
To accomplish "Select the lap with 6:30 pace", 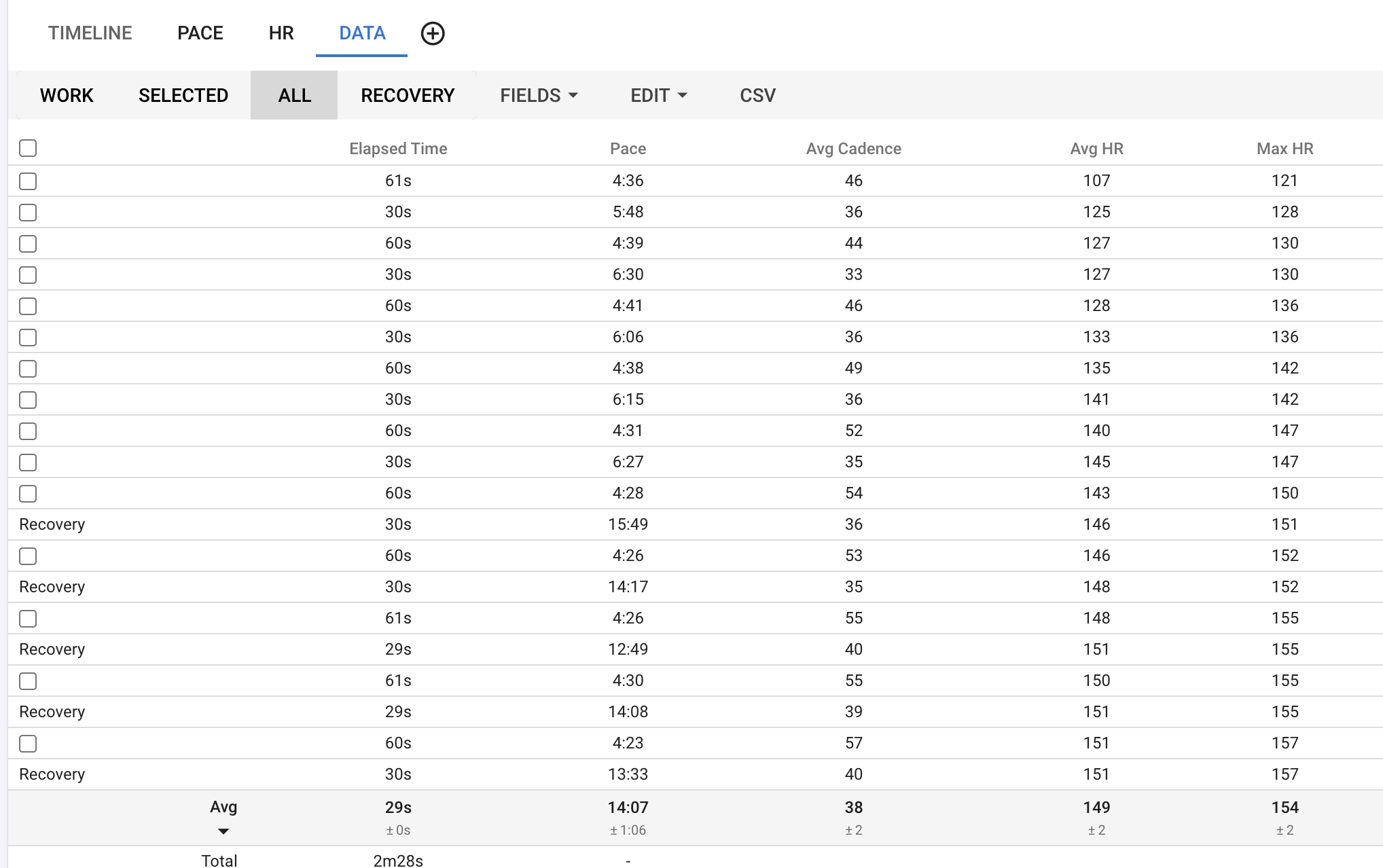I will [x=28, y=275].
